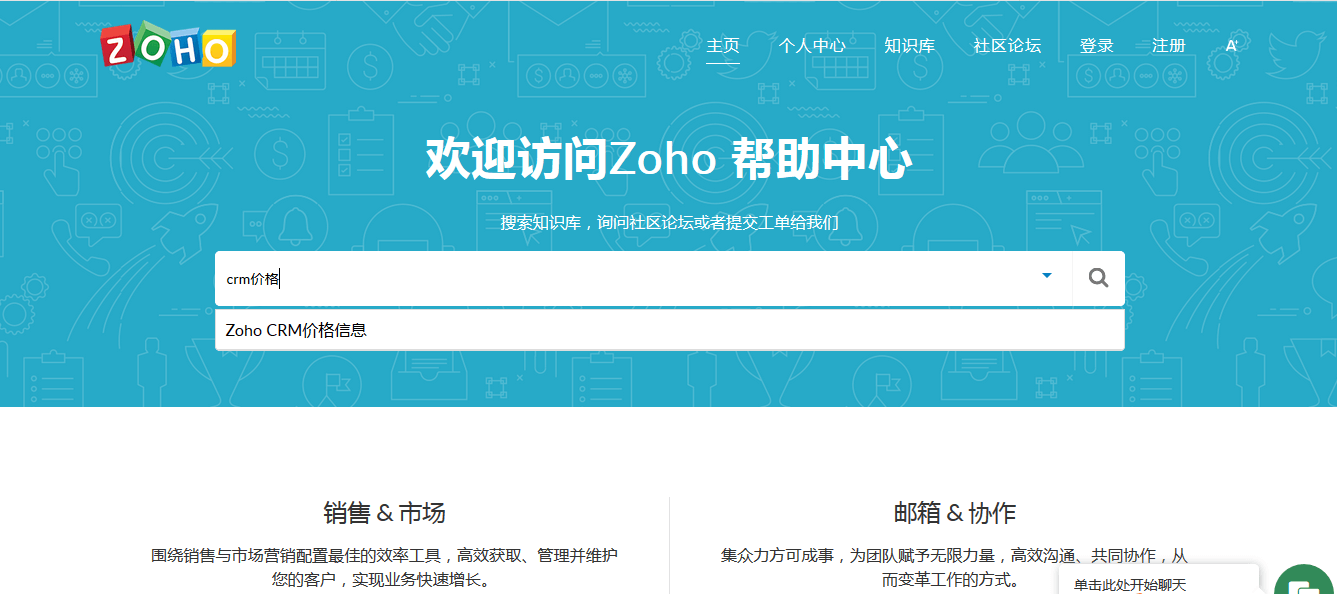Click the magnifier search icon button

(x=1099, y=278)
